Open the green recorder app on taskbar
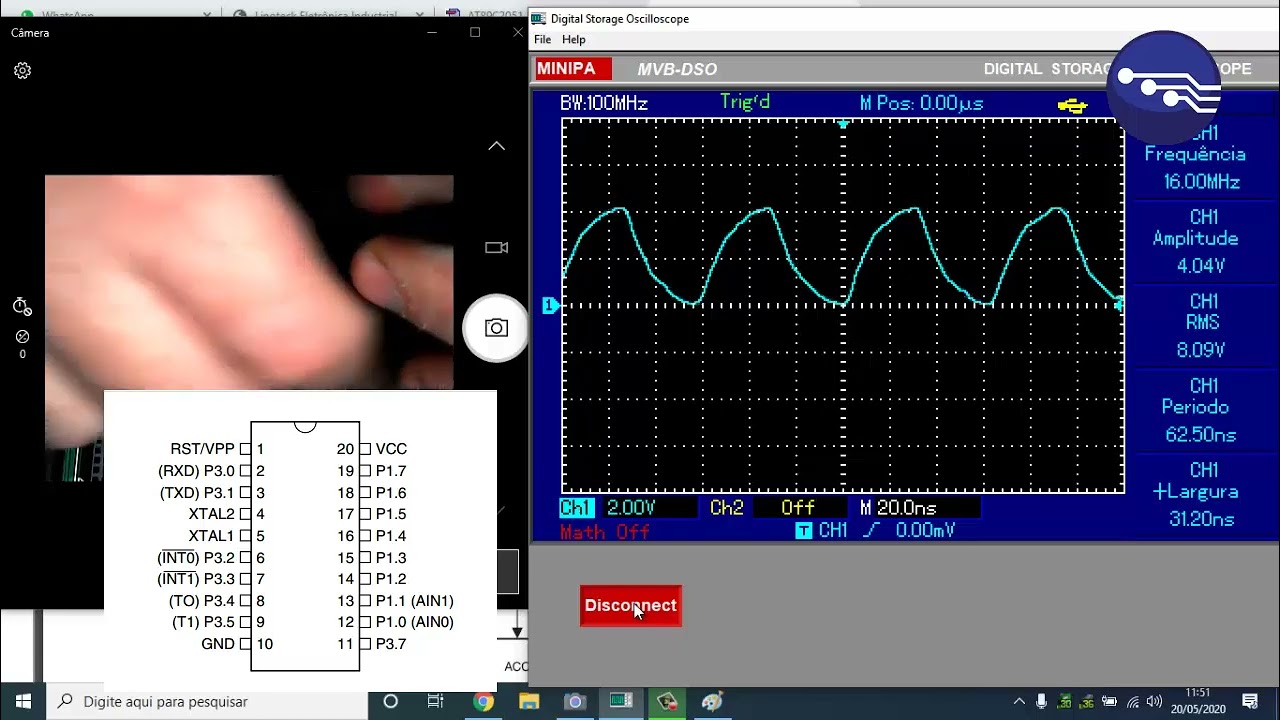This screenshot has height=720, width=1280. coord(667,702)
